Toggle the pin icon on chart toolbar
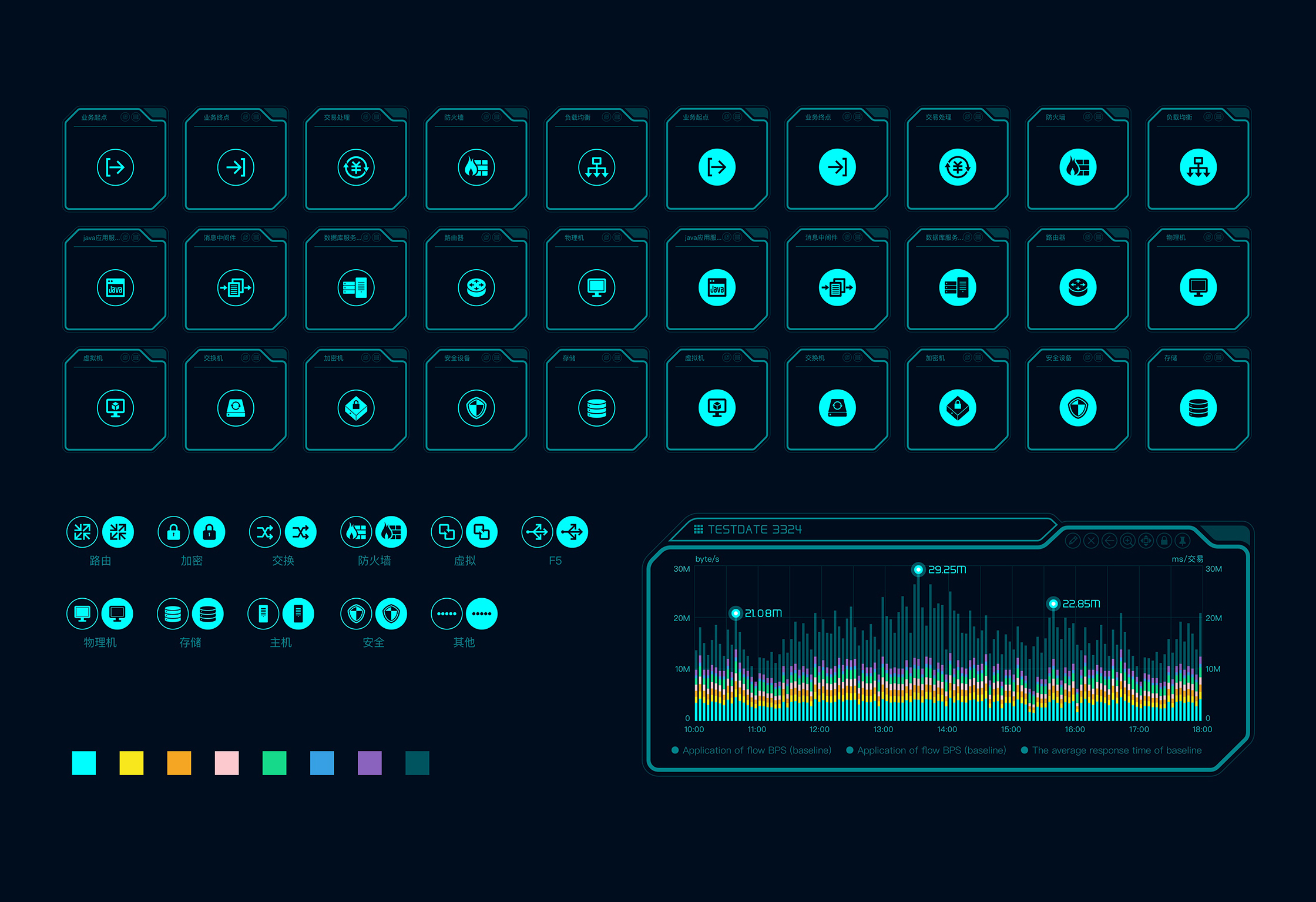 point(1182,541)
